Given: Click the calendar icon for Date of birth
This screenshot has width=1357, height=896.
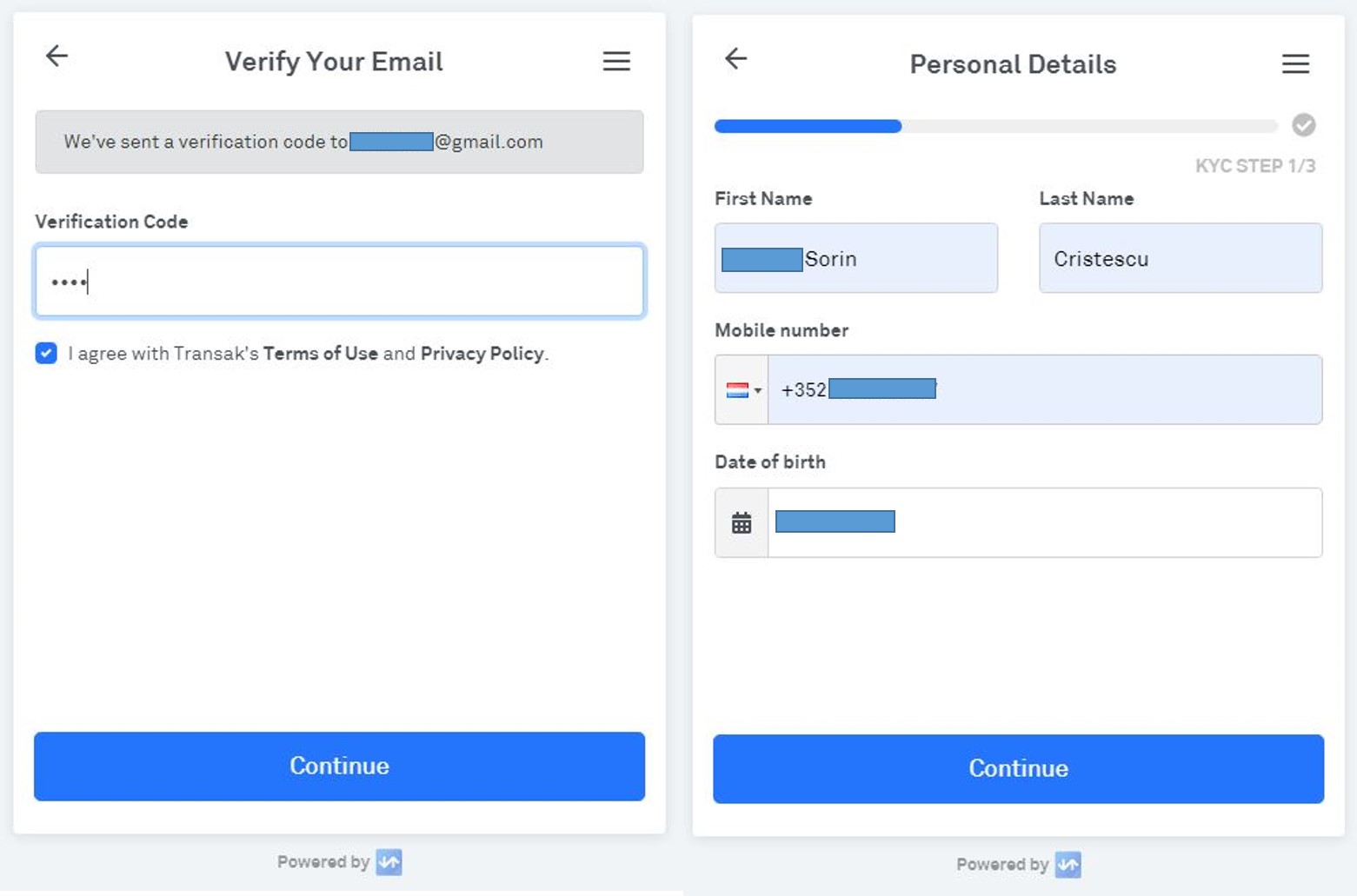Looking at the screenshot, I should coord(742,522).
